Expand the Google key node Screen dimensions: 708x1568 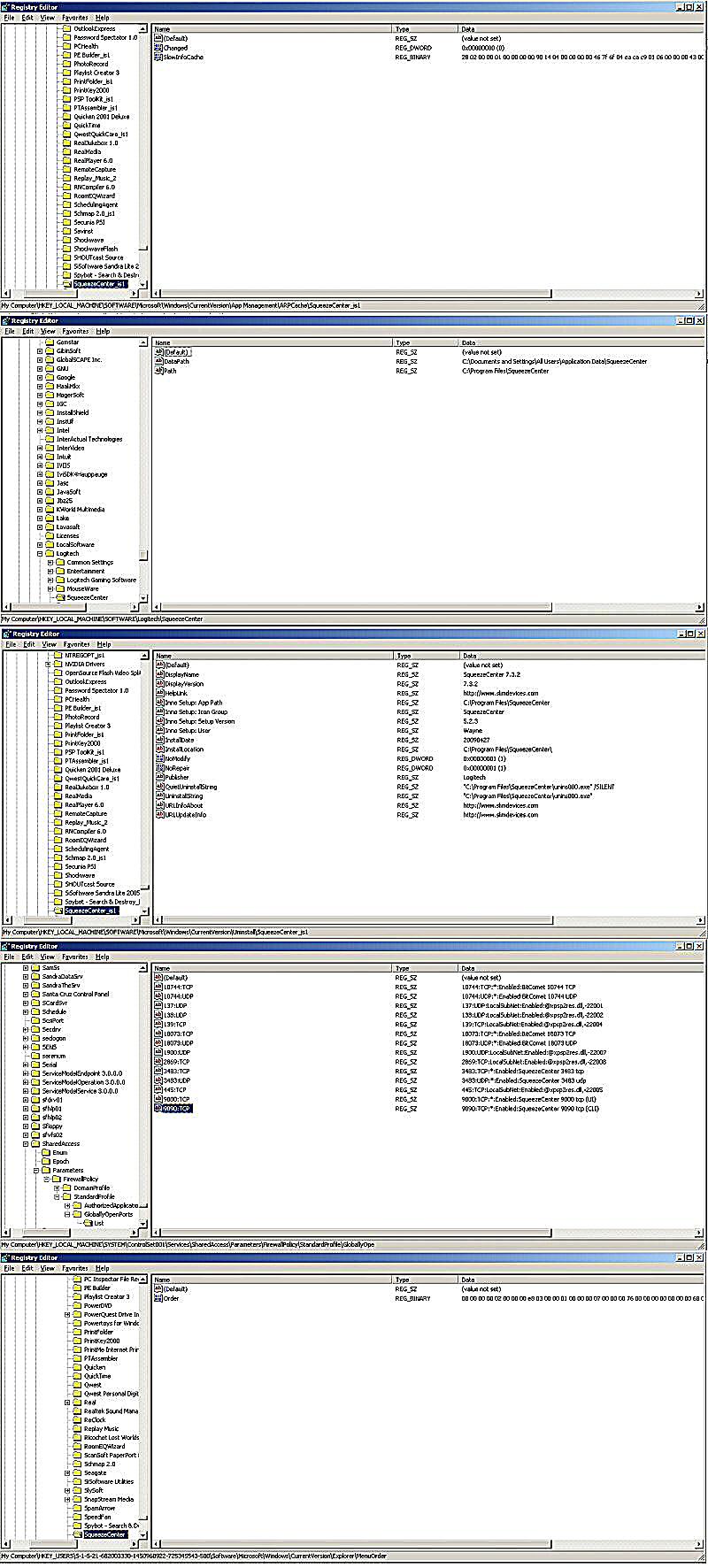point(40,377)
